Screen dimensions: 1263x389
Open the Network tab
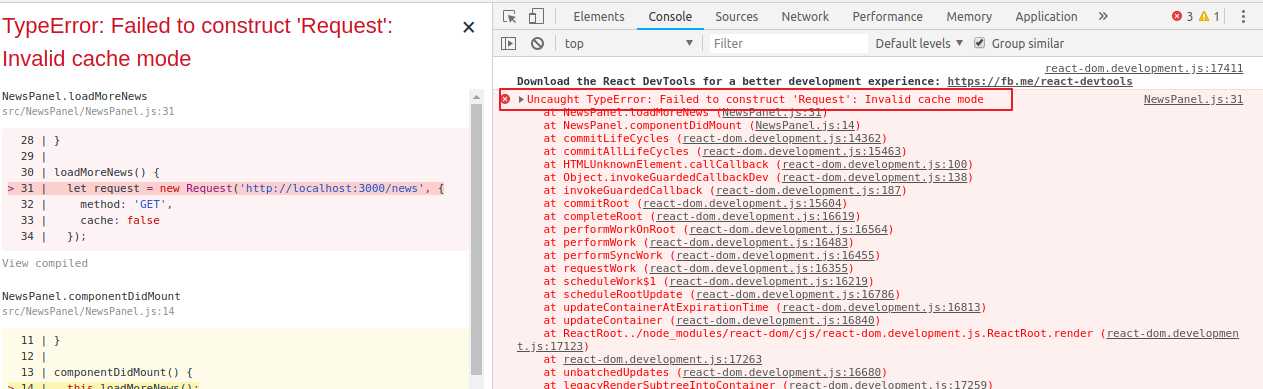[805, 16]
